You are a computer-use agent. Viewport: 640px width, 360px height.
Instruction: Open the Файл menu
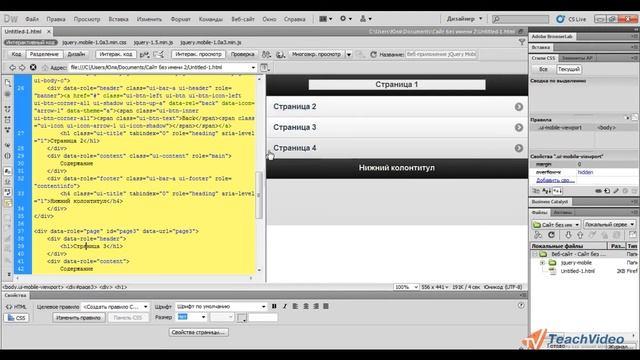click(x=32, y=19)
